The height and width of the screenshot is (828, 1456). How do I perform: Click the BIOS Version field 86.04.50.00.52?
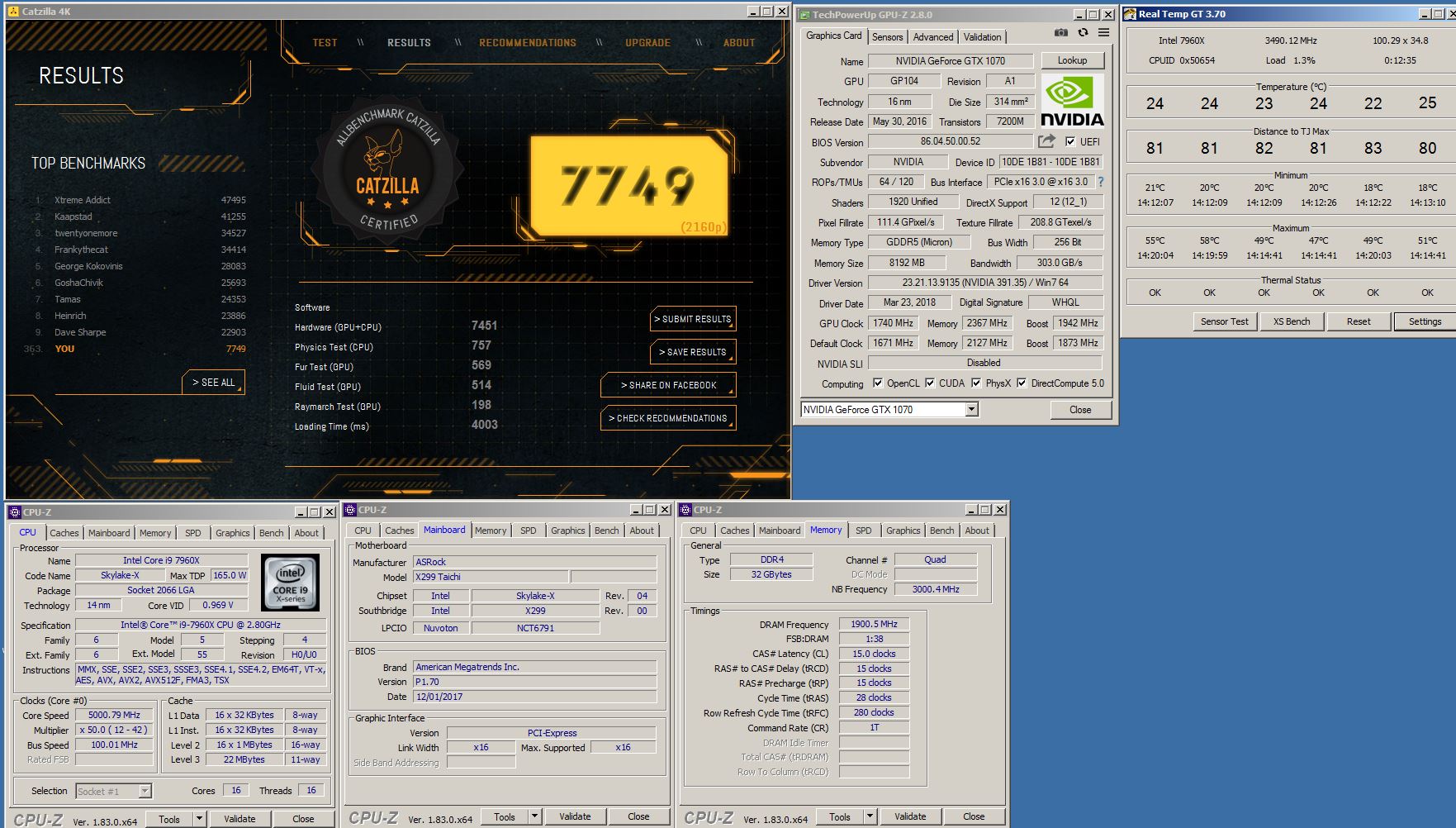(x=951, y=141)
